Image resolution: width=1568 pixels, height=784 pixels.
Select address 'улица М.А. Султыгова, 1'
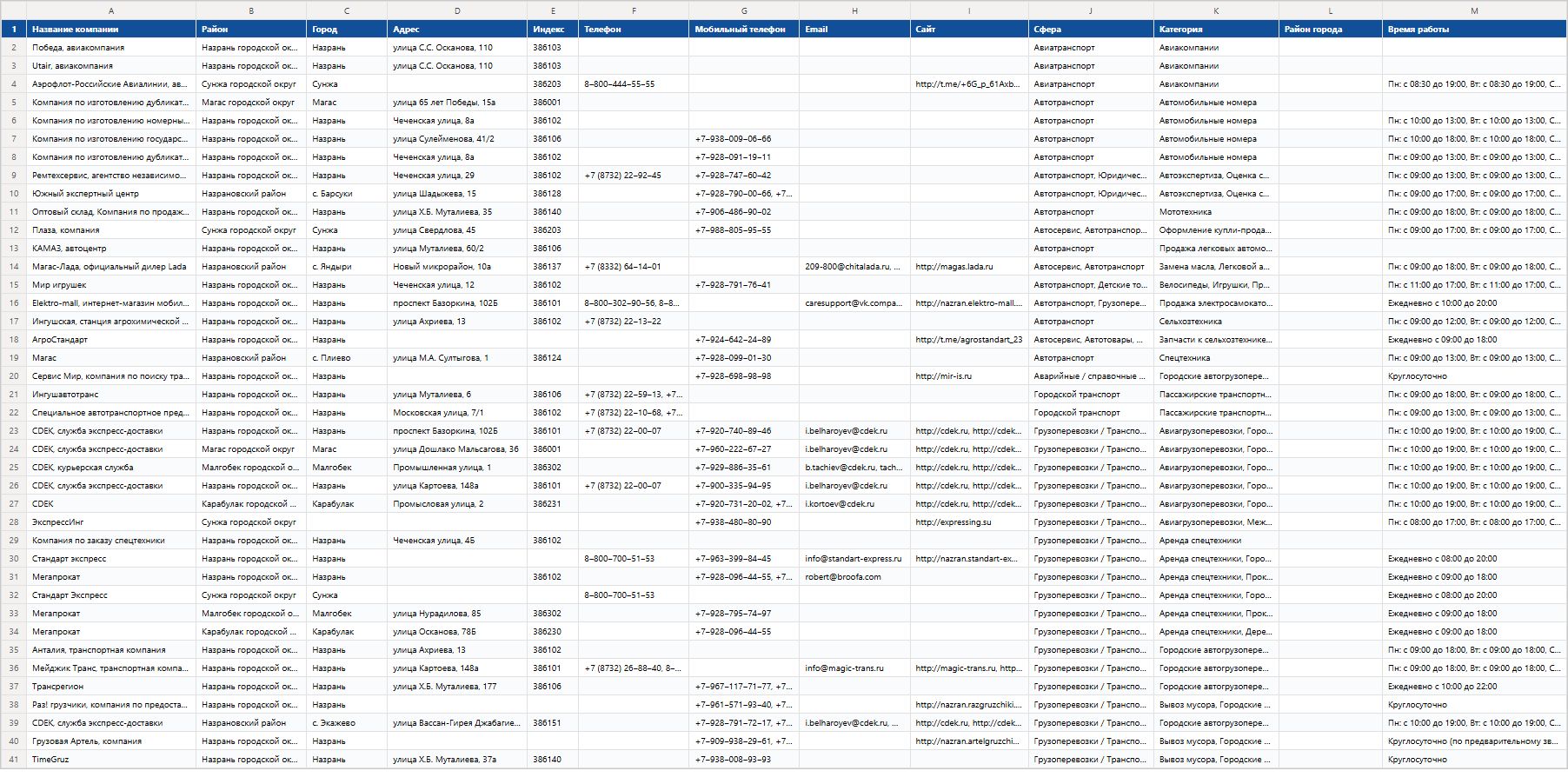tap(457, 358)
